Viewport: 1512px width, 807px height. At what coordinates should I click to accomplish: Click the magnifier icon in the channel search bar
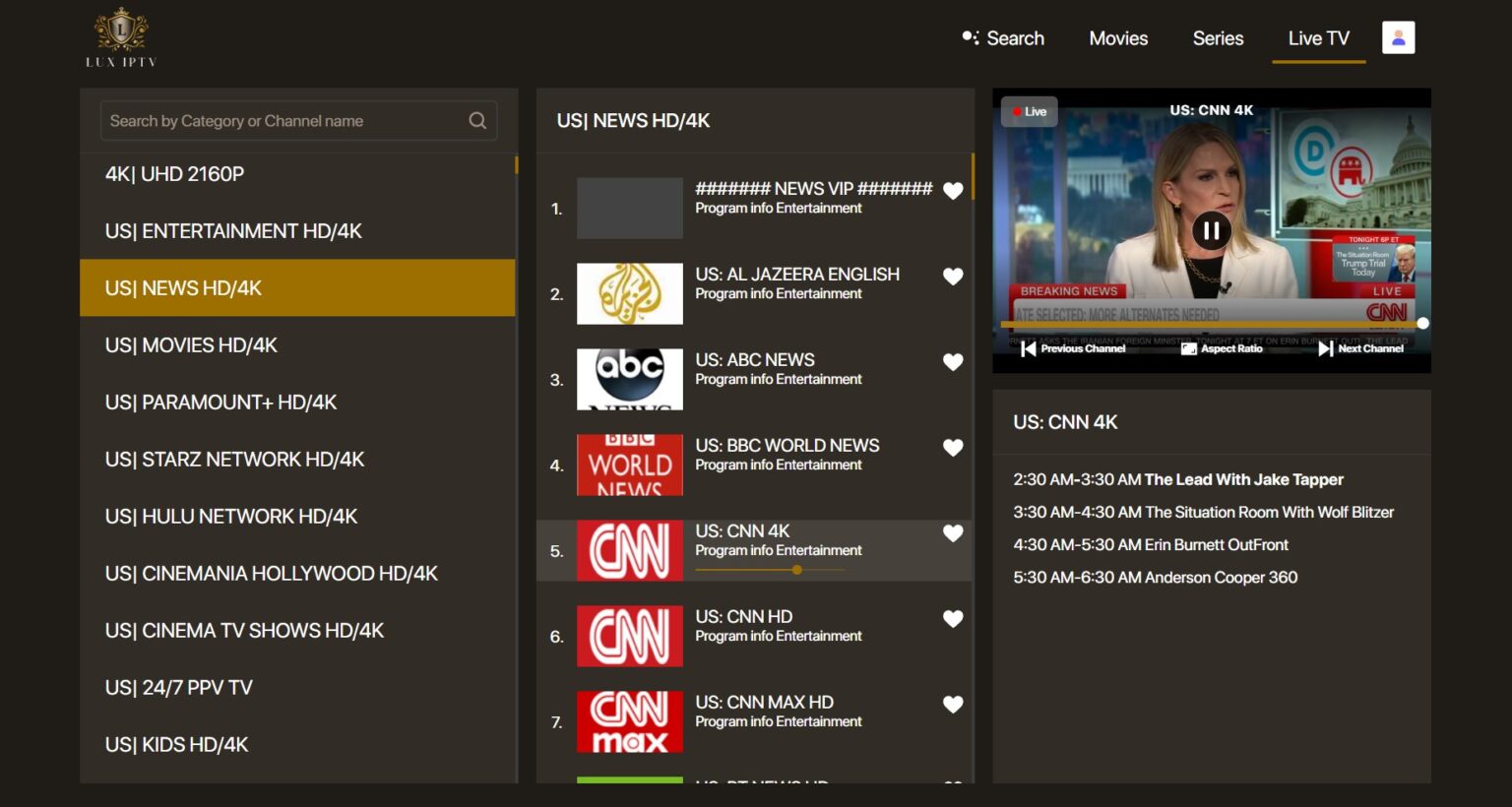477,120
